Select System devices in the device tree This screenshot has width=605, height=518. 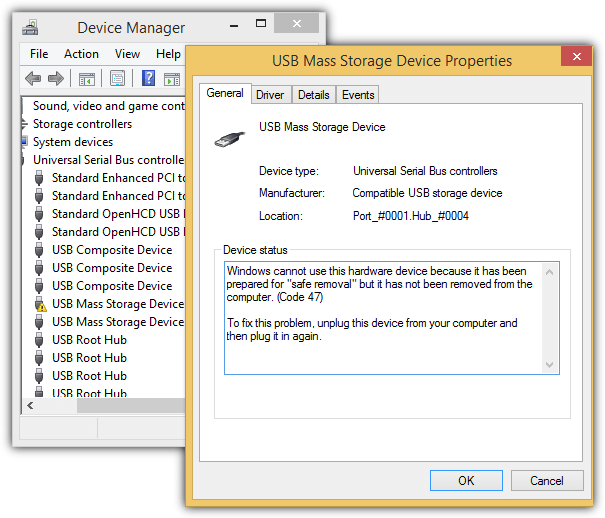tap(73, 142)
